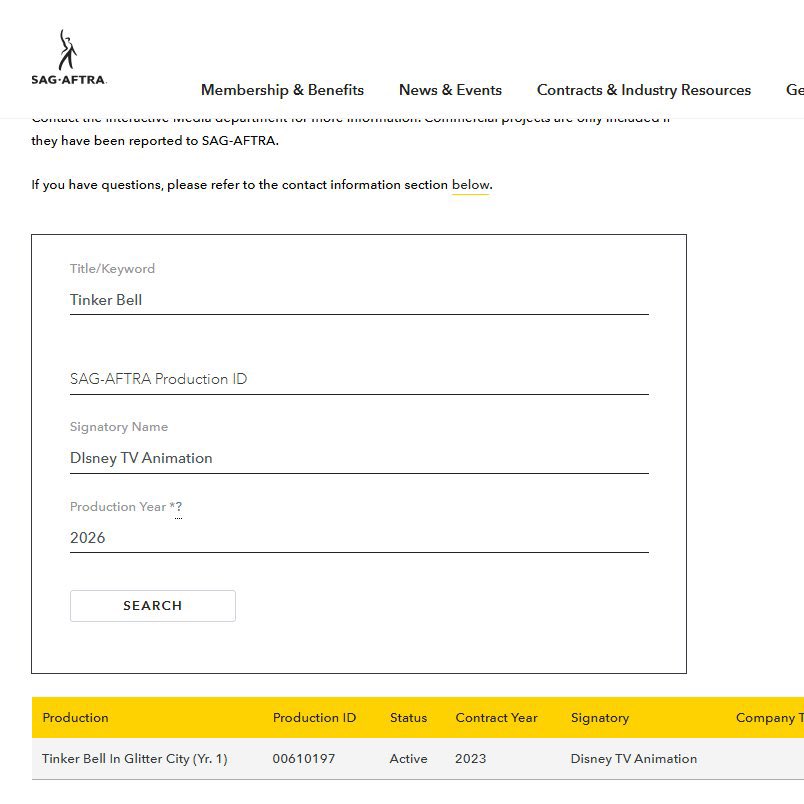Sort by Production ID column header
This screenshot has height=804, width=804.
(x=314, y=717)
